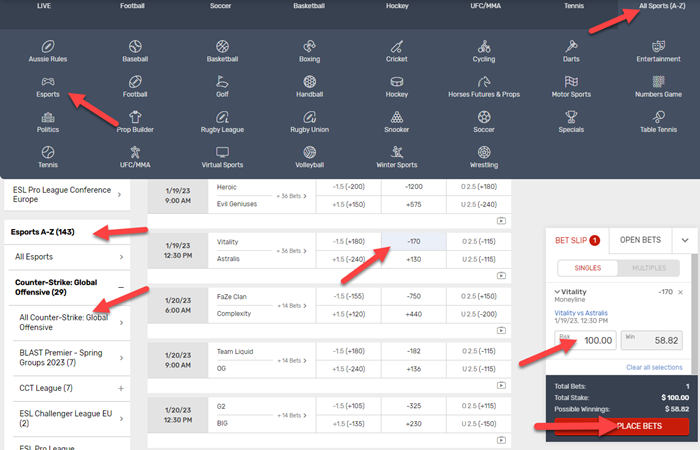The height and width of the screenshot is (450, 700).
Task: Expand the CCT League section
Action: pyautogui.click(x=121, y=387)
